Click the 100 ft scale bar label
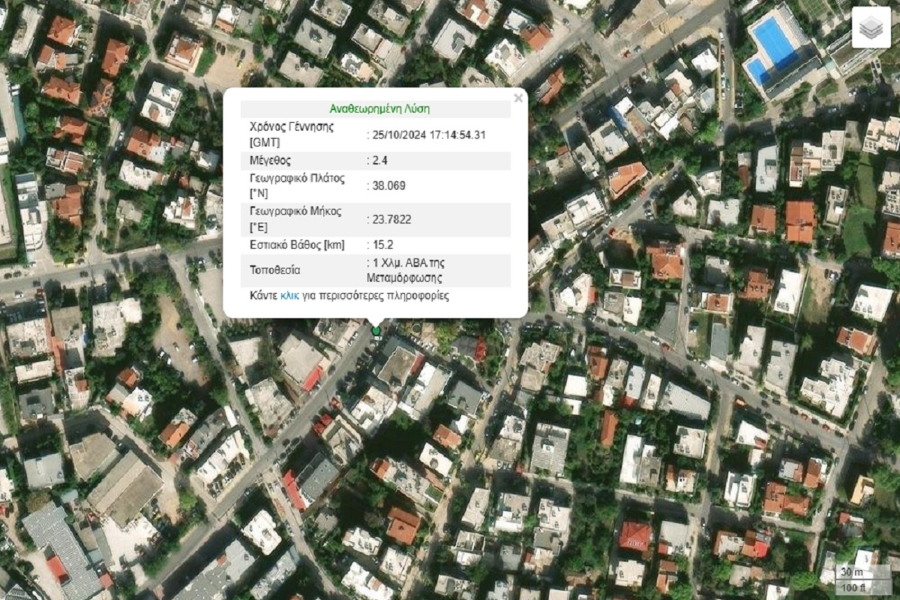This screenshot has height=600, width=900. point(851,586)
